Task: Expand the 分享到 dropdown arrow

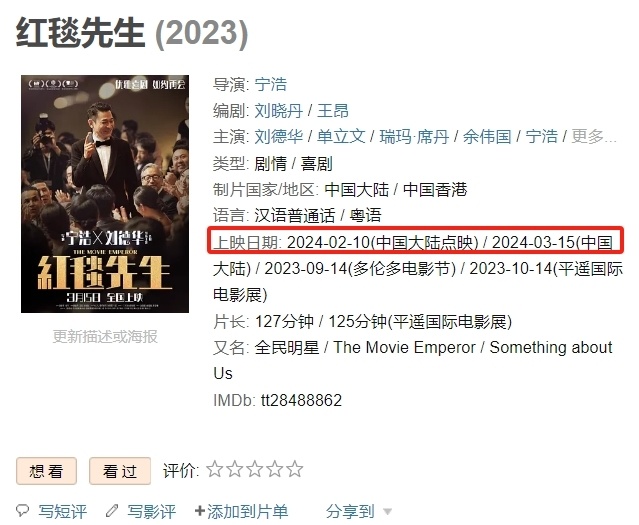Action: tap(388, 512)
